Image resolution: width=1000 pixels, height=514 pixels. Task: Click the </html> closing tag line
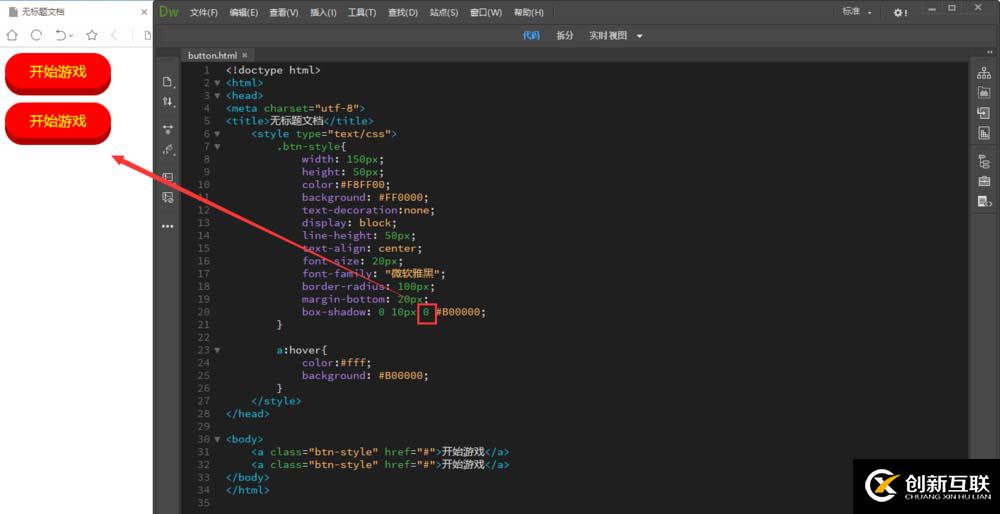coord(247,490)
